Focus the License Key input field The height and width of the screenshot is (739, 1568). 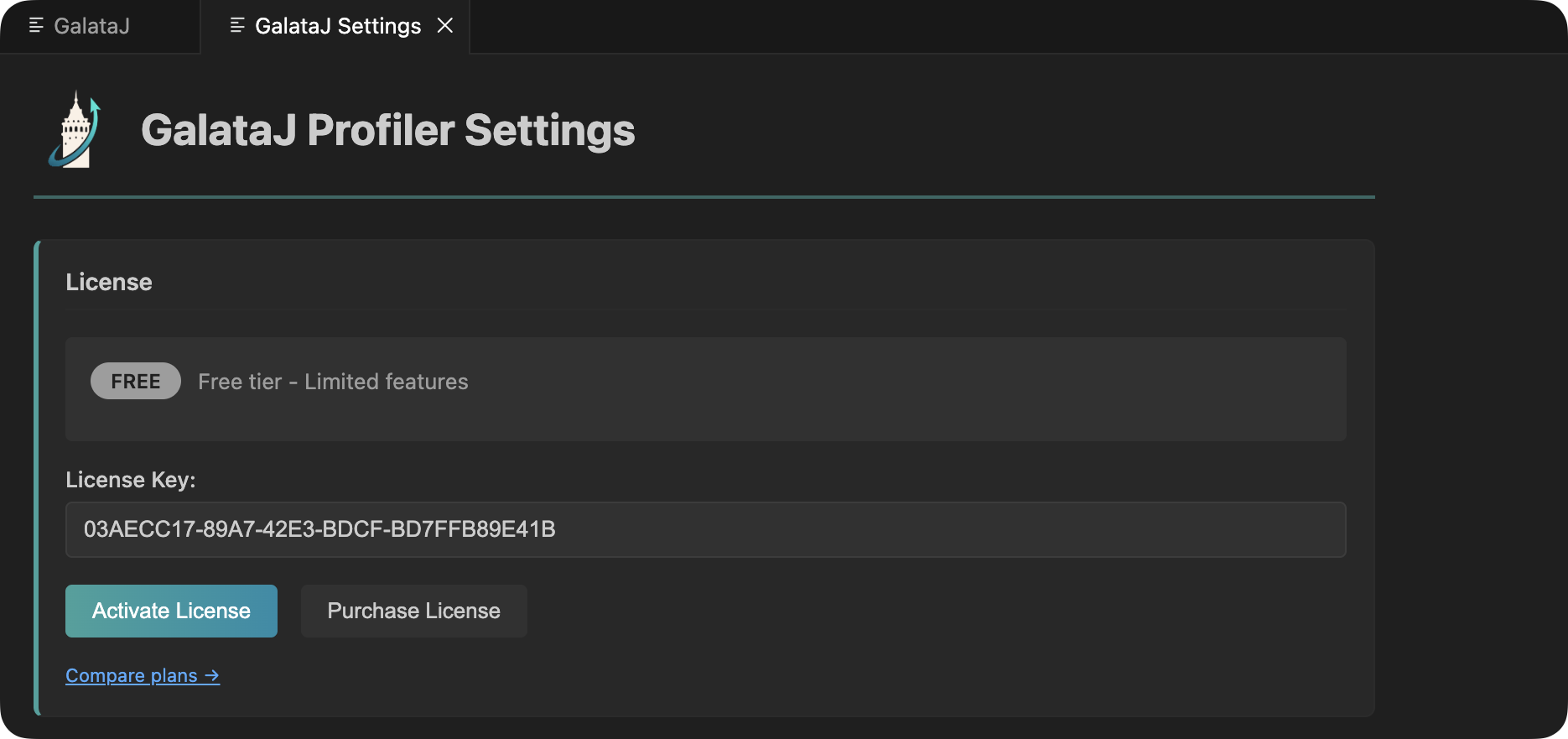pyautogui.click(x=704, y=529)
